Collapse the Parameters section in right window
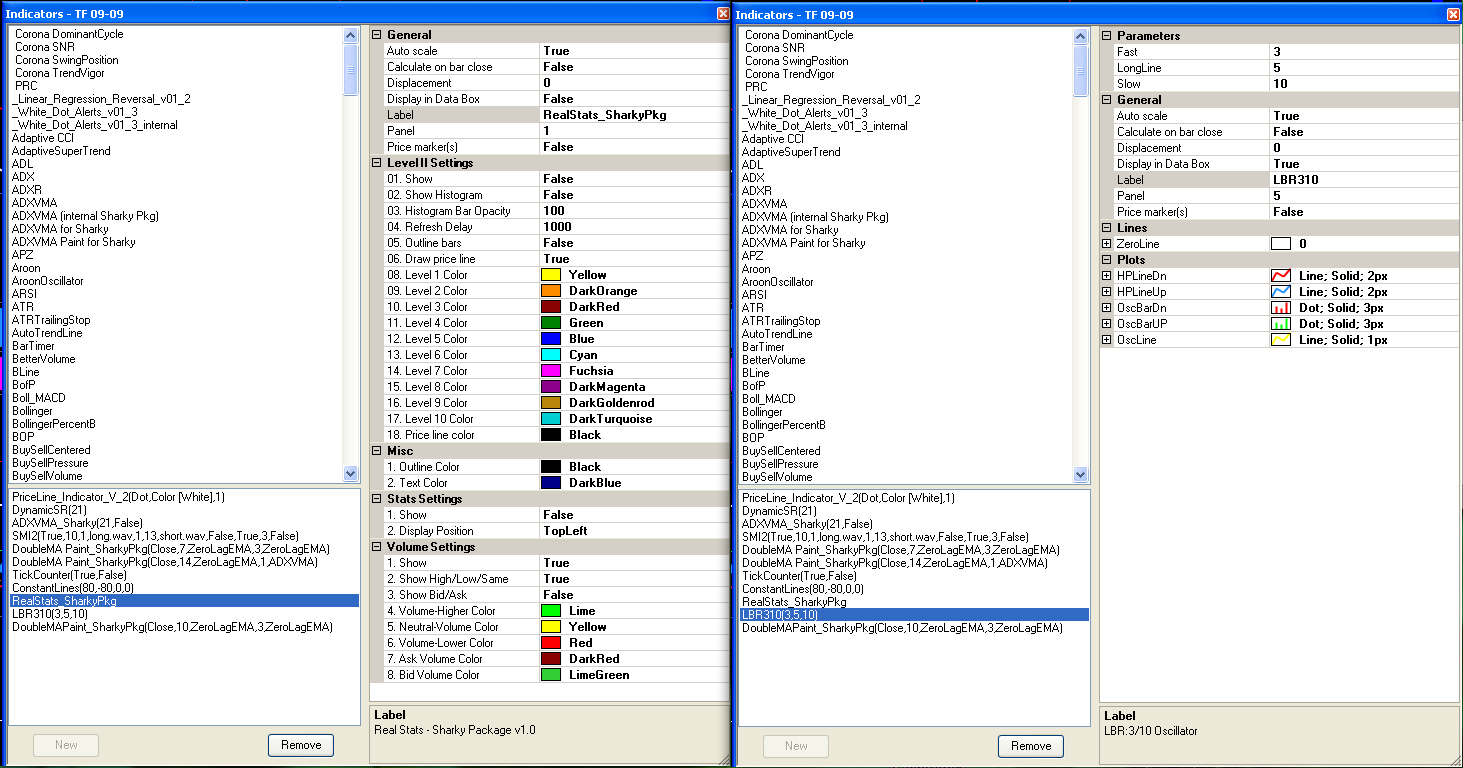1463x768 pixels. coord(1106,36)
